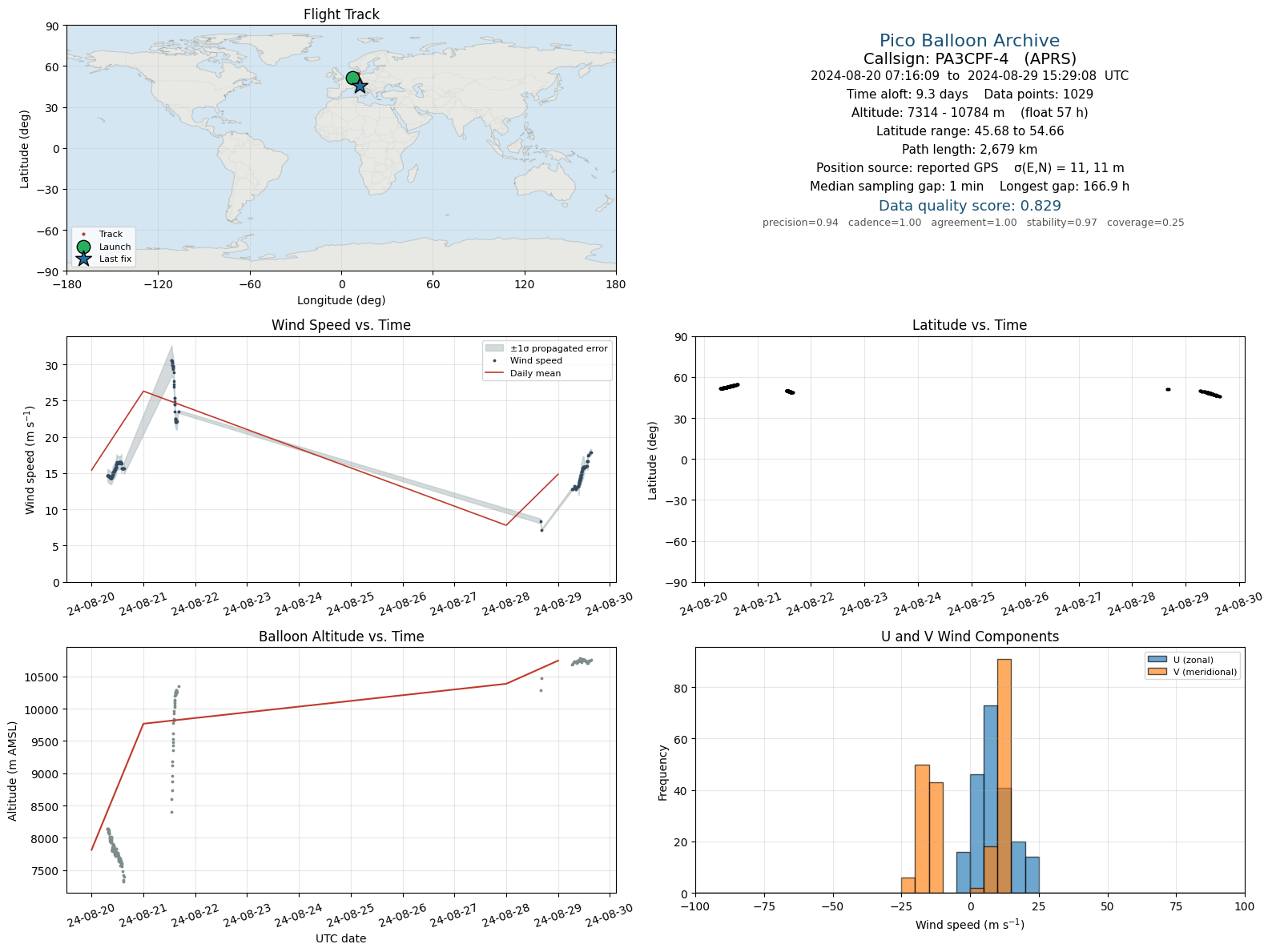The image size is (1272, 952).
Task: Click the 'Latitude vs. Time' chart title
Action: tap(969, 325)
